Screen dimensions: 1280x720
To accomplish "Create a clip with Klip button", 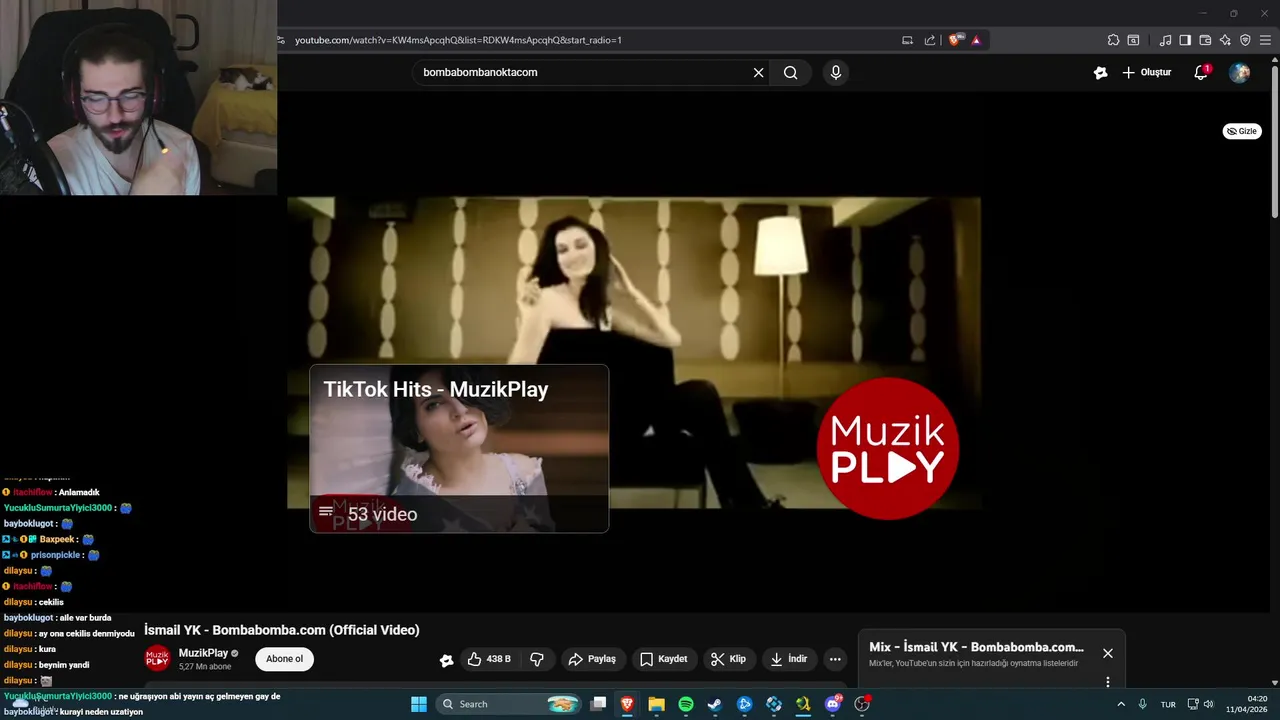I will [x=728, y=659].
